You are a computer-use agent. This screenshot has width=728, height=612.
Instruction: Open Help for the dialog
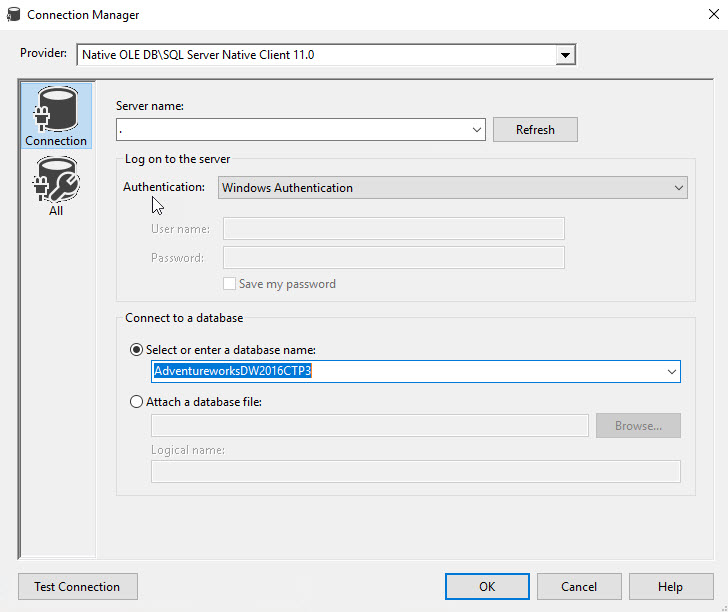(x=671, y=587)
